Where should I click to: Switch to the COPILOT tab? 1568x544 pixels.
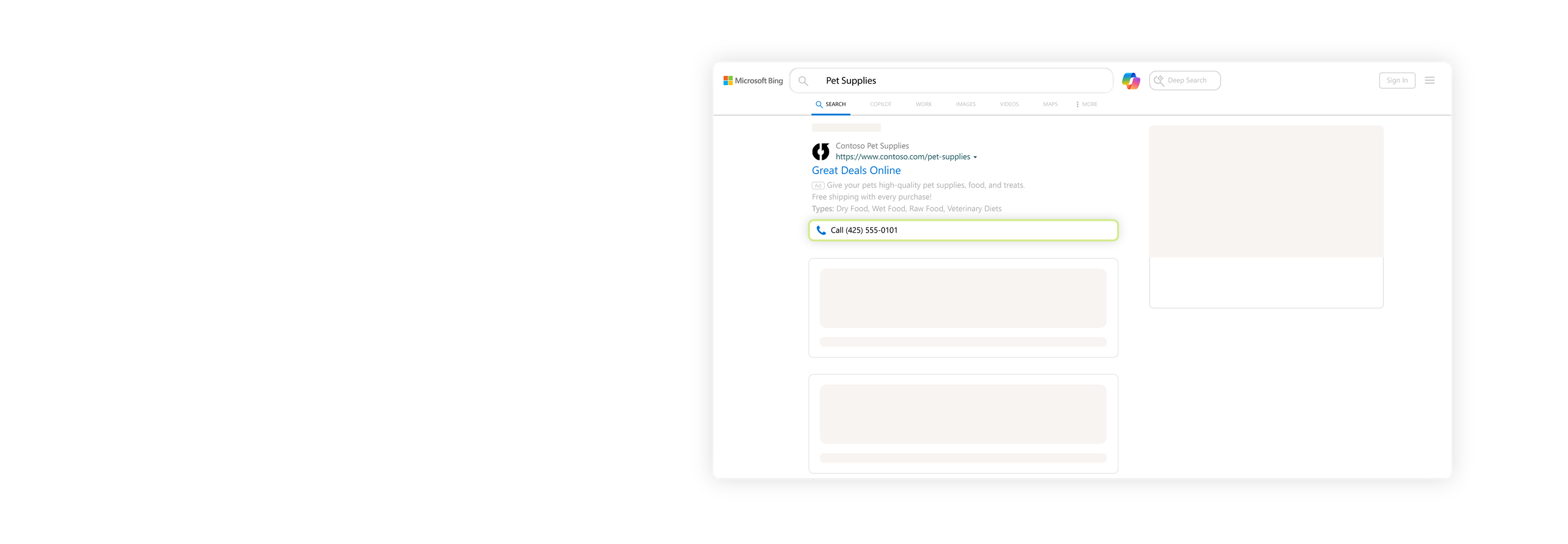[880, 104]
